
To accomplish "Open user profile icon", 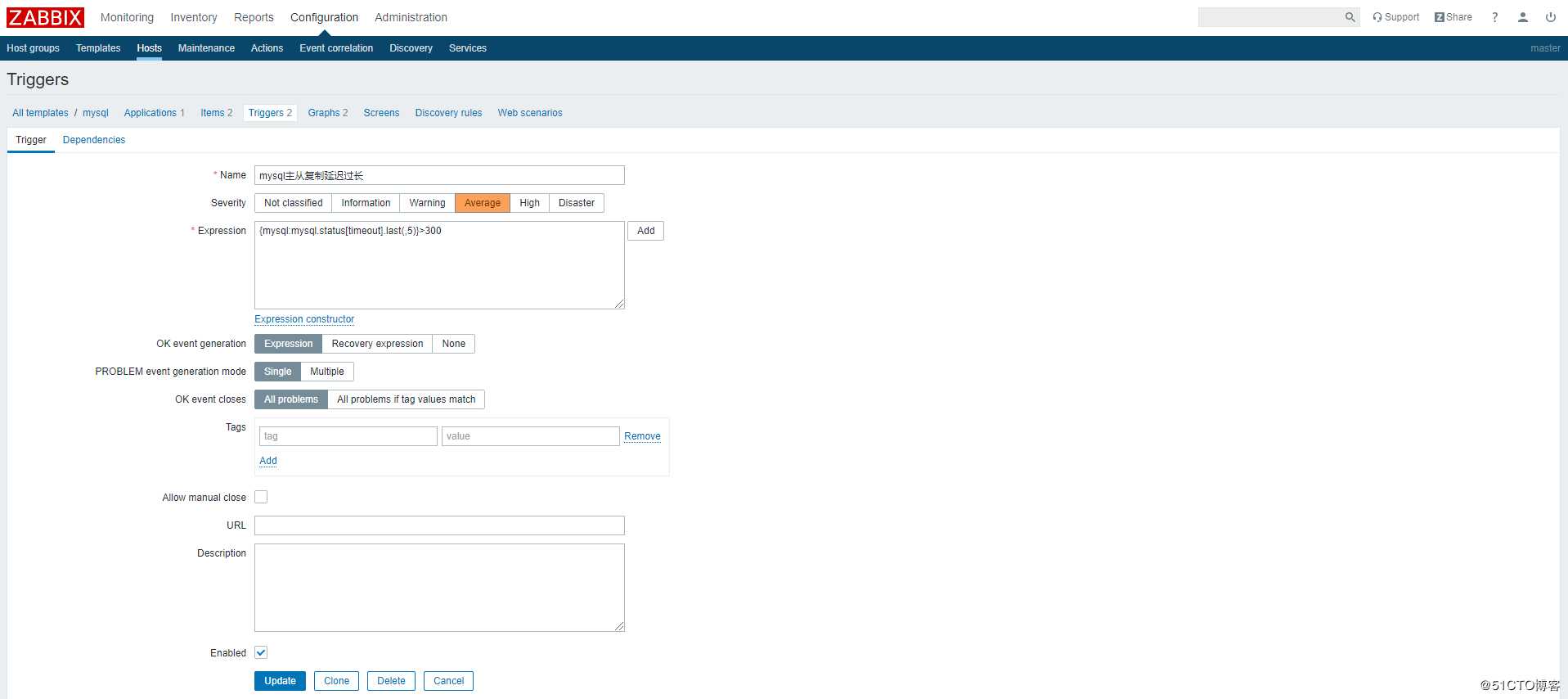I will coord(1522,17).
